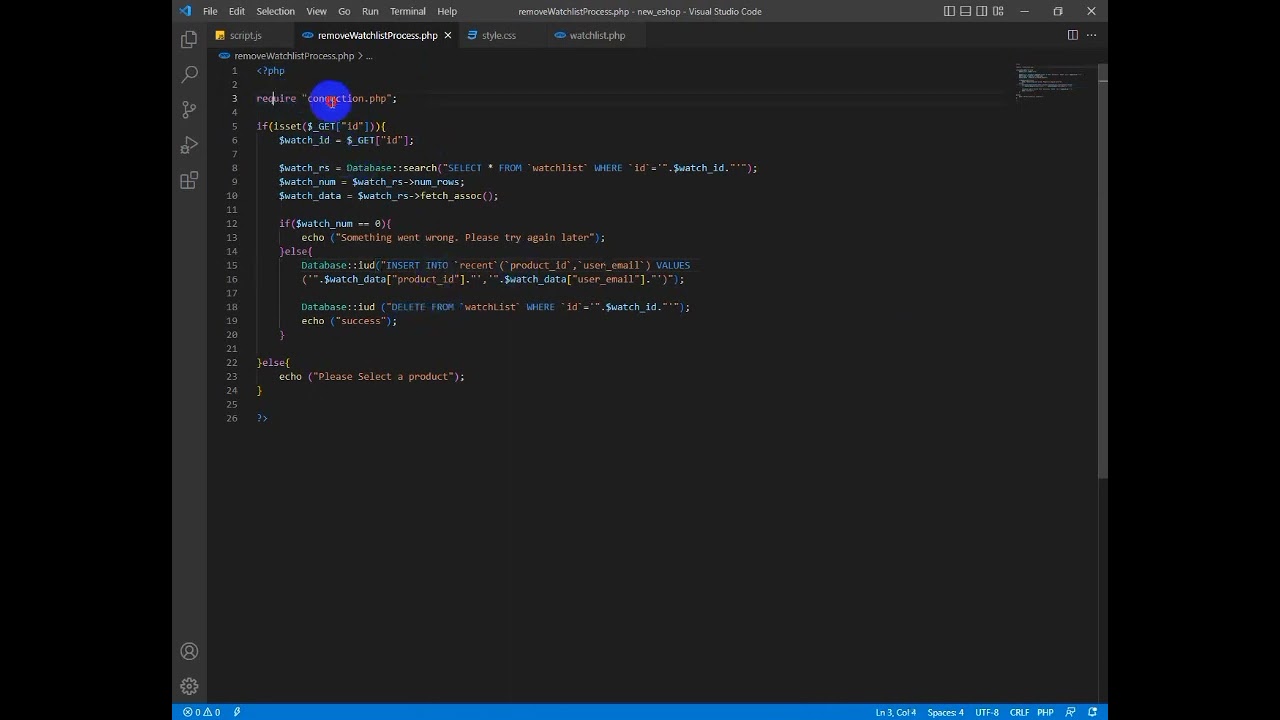Open errors and warnings problems indicator
The height and width of the screenshot is (720, 1280).
pos(201,712)
